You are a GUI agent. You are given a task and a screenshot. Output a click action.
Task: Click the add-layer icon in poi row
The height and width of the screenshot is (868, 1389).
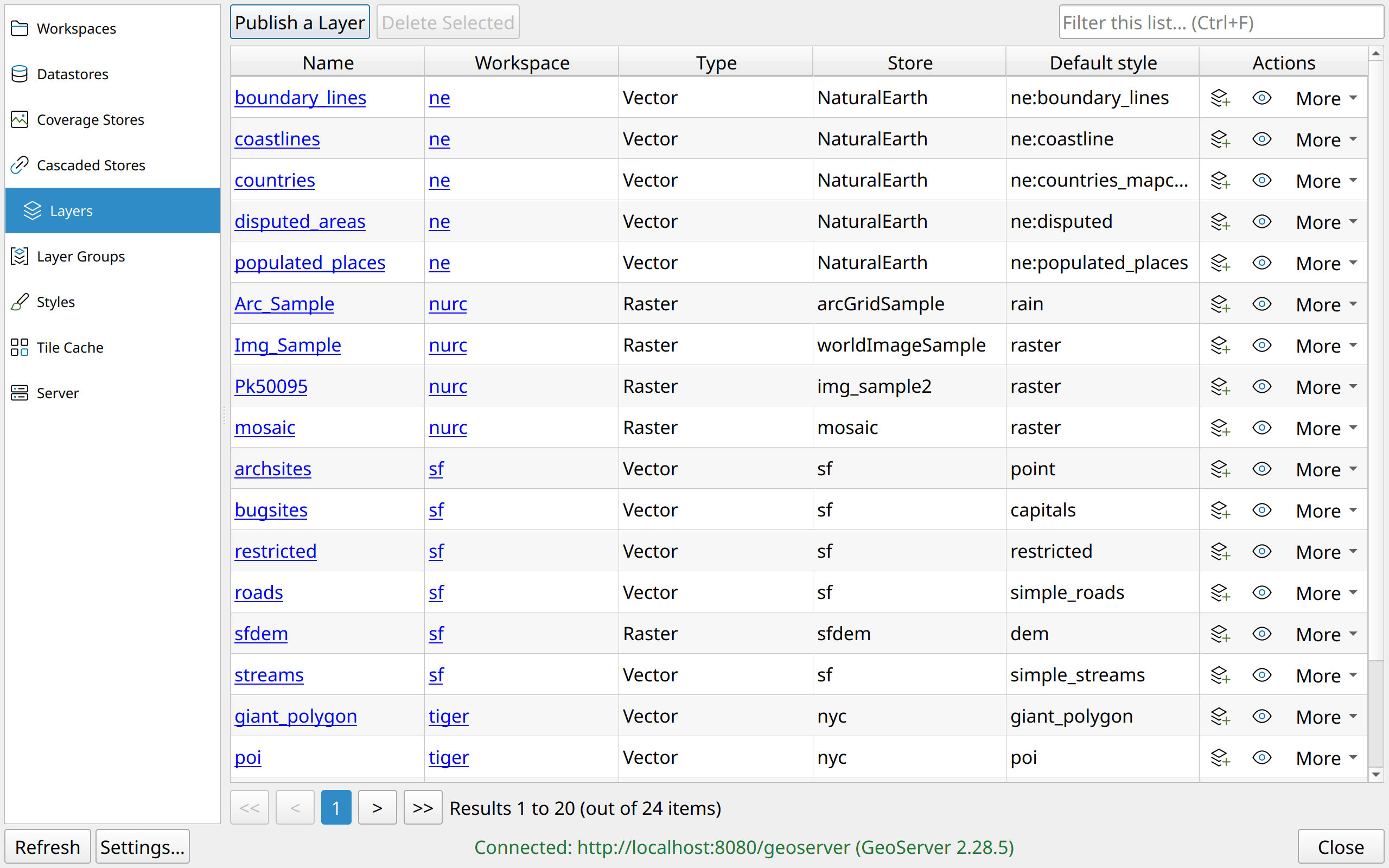1220,758
